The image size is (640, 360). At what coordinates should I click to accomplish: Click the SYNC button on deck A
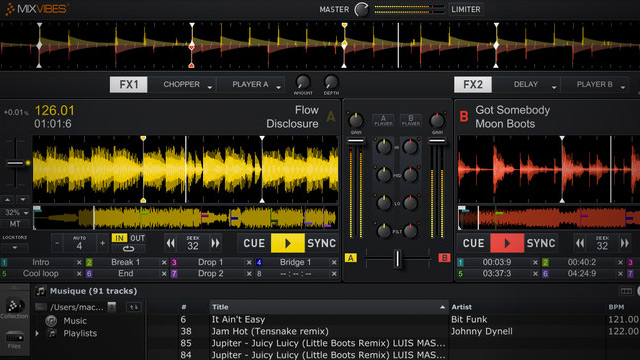click(322, 243)
